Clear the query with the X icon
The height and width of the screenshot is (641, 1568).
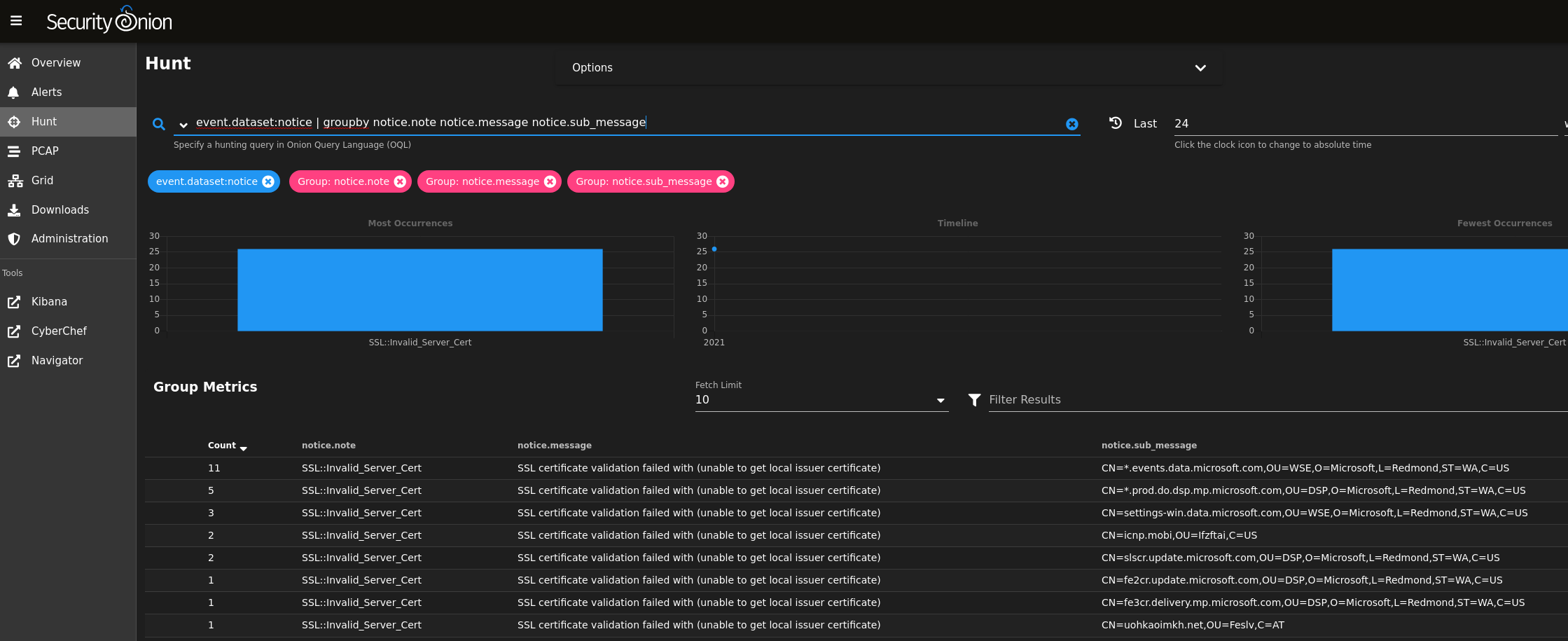click(1072, 124)
